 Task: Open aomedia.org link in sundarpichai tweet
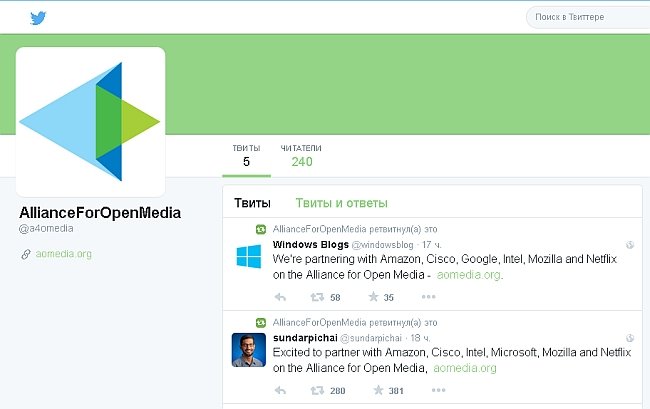click(465, 368)
